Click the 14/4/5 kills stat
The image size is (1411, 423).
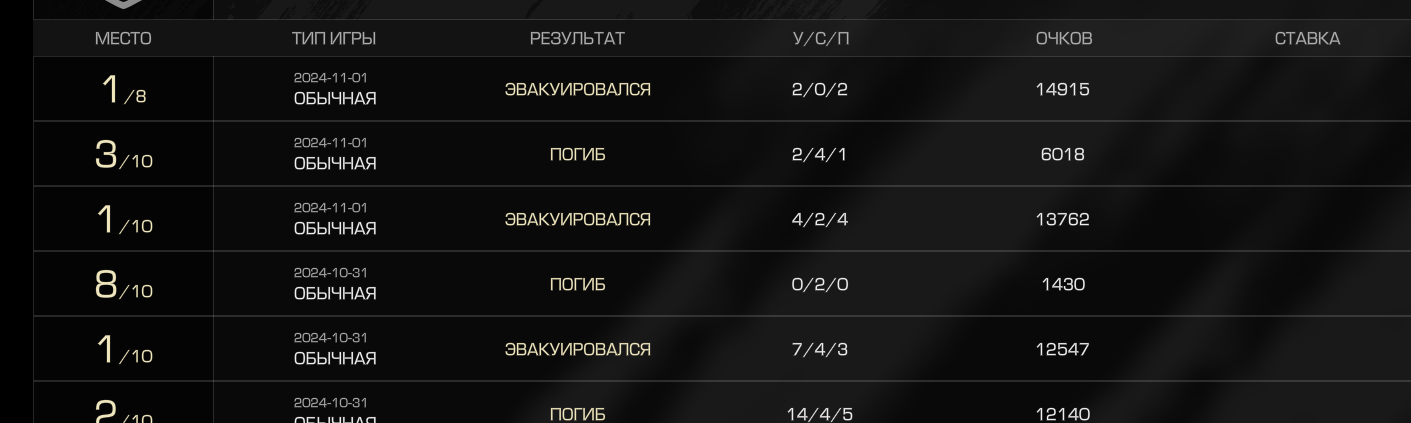point(820,414)
